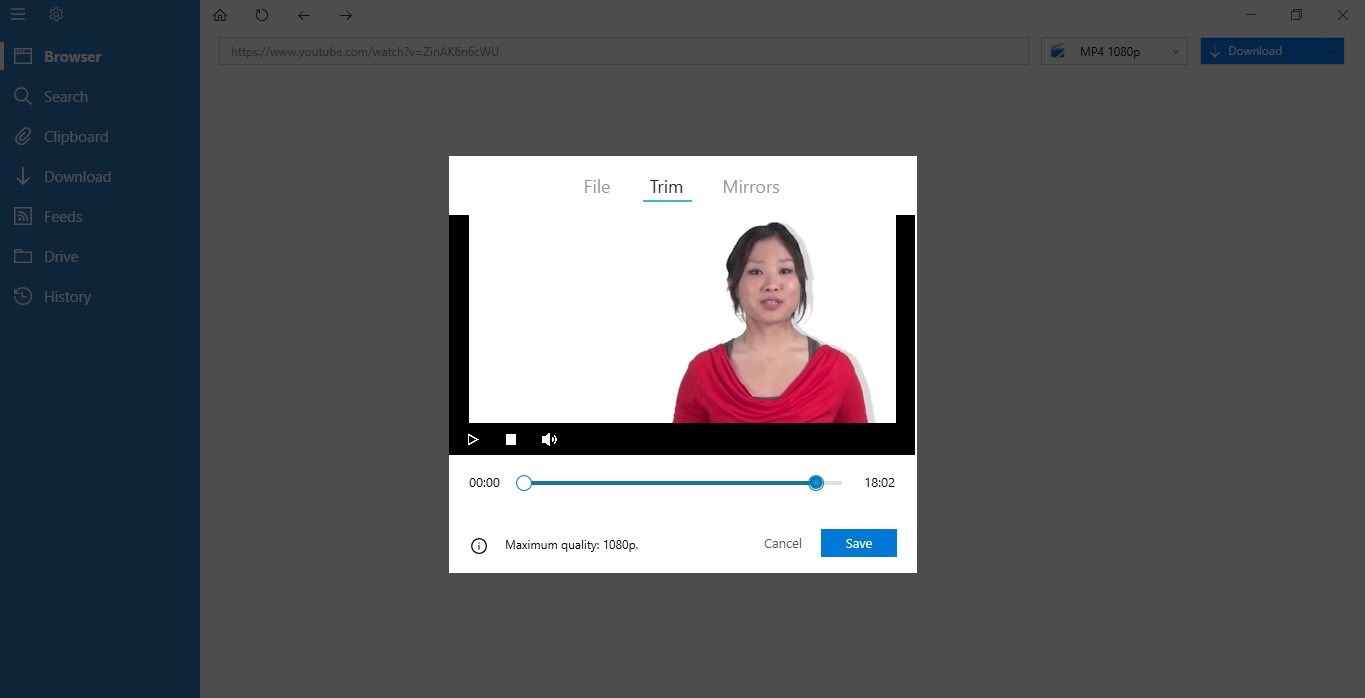Screen dimensions: 1365x698
Task: Open the MP4 1080p format dropdown
Action: point(1114,52)
